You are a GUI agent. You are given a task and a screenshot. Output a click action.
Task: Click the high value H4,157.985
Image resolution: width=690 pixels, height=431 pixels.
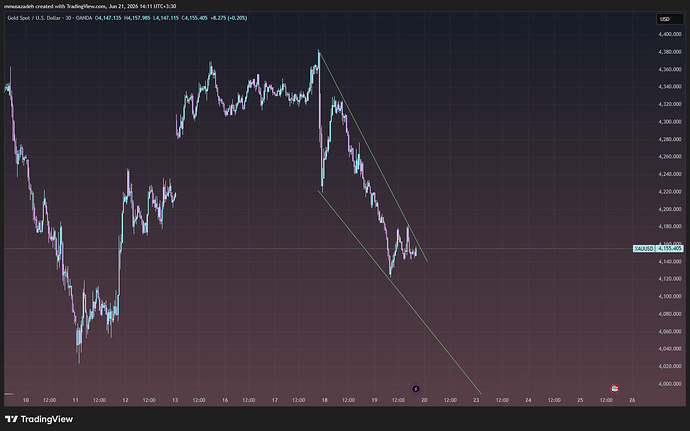click(137, 18)
